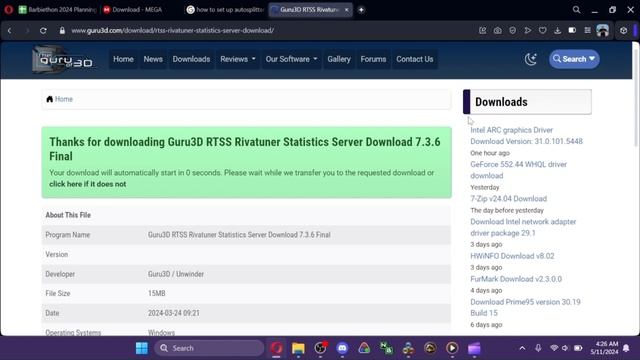Switch to how to set up autosplitter tab
This screenshot has width=640, height=360.
[x=225, y=9]
